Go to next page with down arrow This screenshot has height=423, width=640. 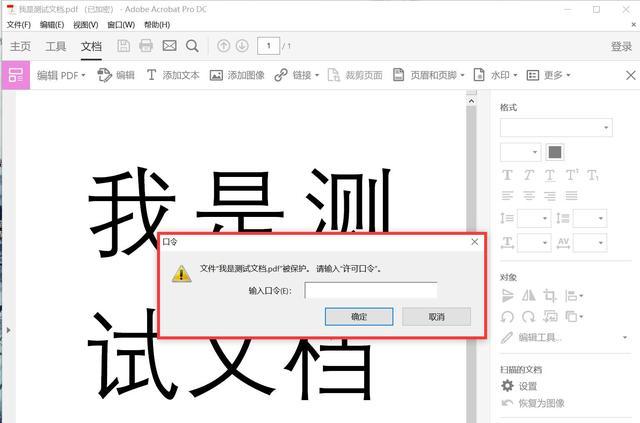click(x=242, y=46)
